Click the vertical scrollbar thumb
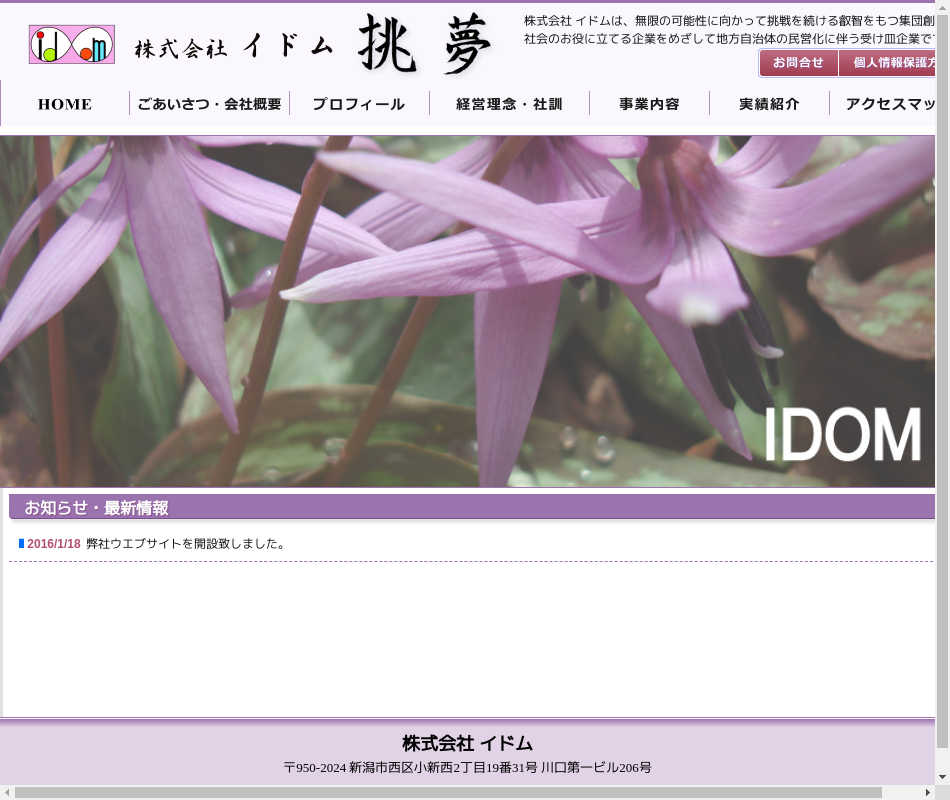950x800 pixels. 942,380
